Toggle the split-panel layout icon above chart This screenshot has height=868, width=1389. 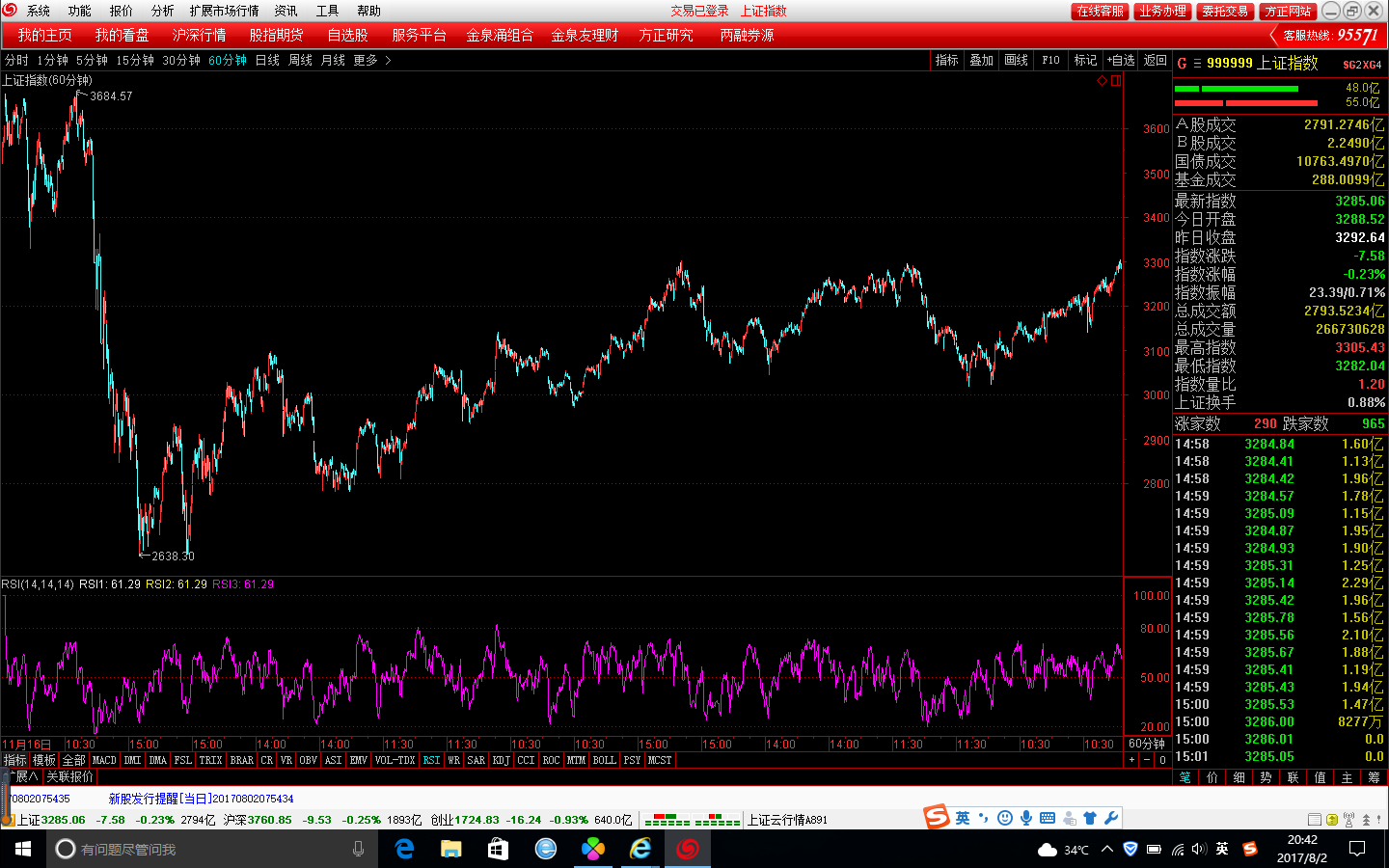1116,81
